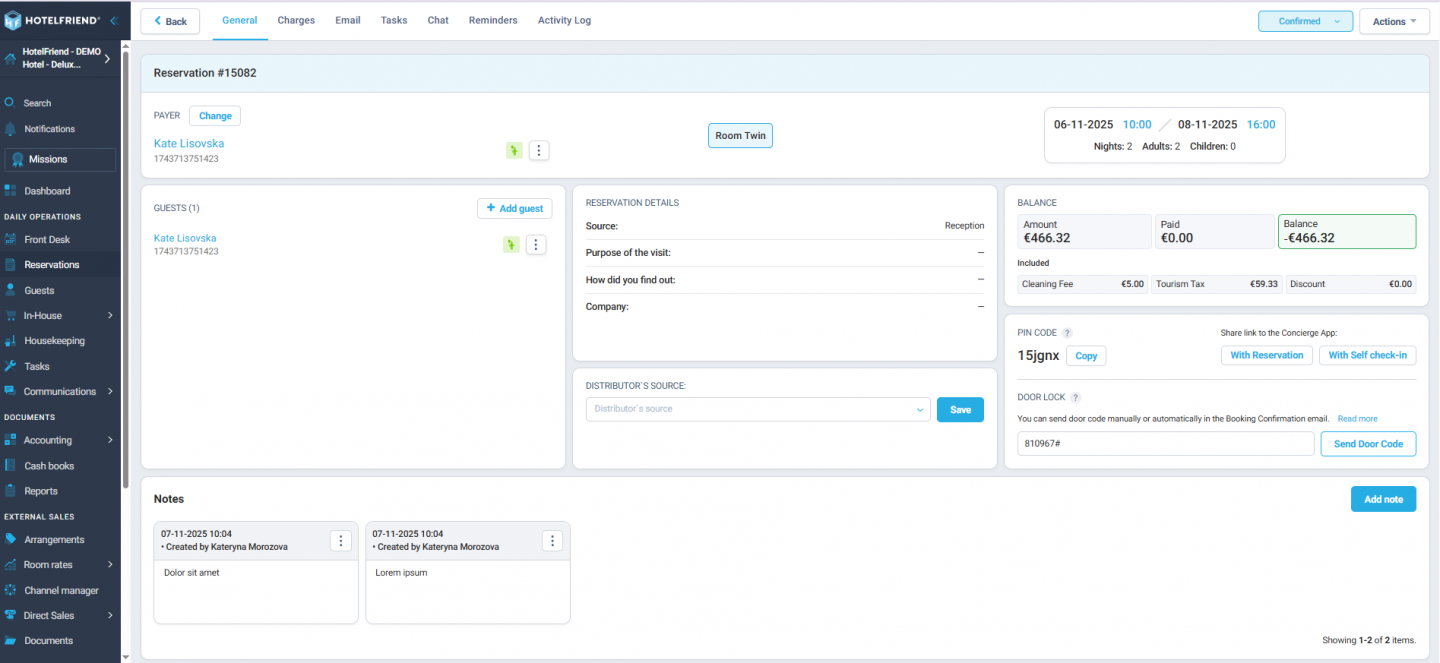Viewport: 1440px width, 663px height.
Task: Open the three-dot menu on the Lorem ipsum note
Action: coord(552,541)
